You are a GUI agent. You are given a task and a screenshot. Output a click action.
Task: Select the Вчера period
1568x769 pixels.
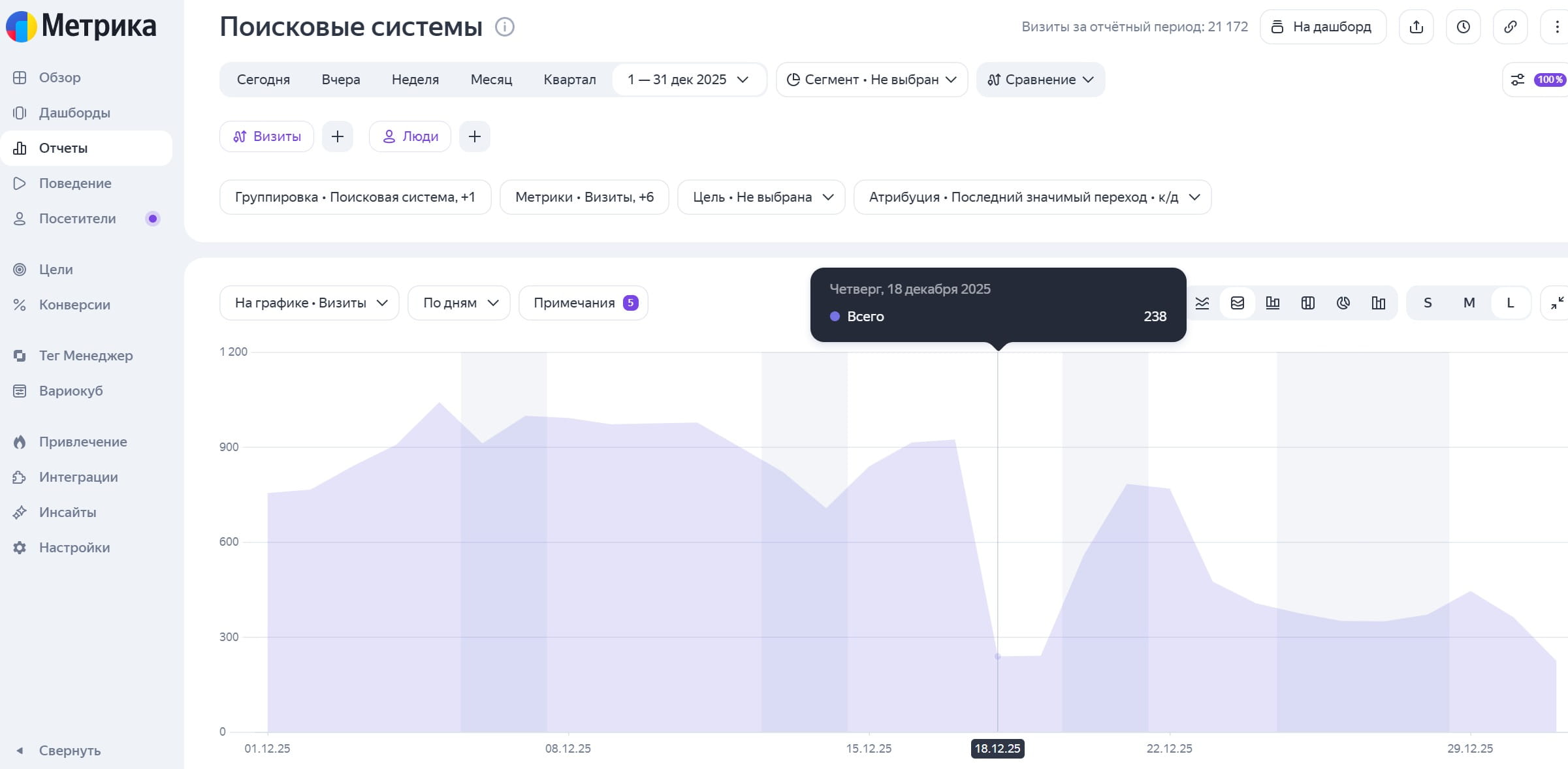(341, 80)
